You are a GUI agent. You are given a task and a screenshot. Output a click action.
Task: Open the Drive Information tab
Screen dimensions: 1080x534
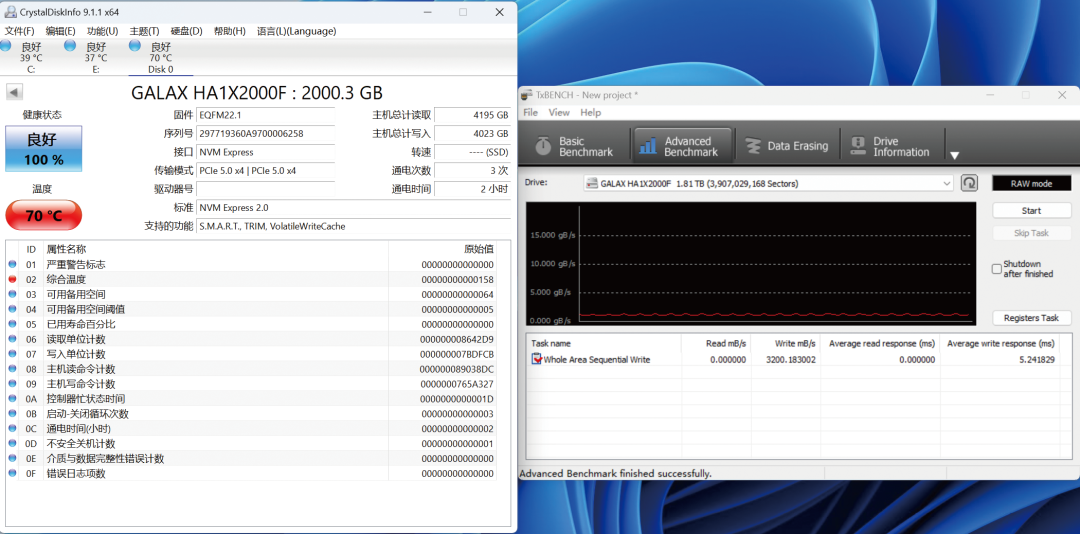pos(893,146)
